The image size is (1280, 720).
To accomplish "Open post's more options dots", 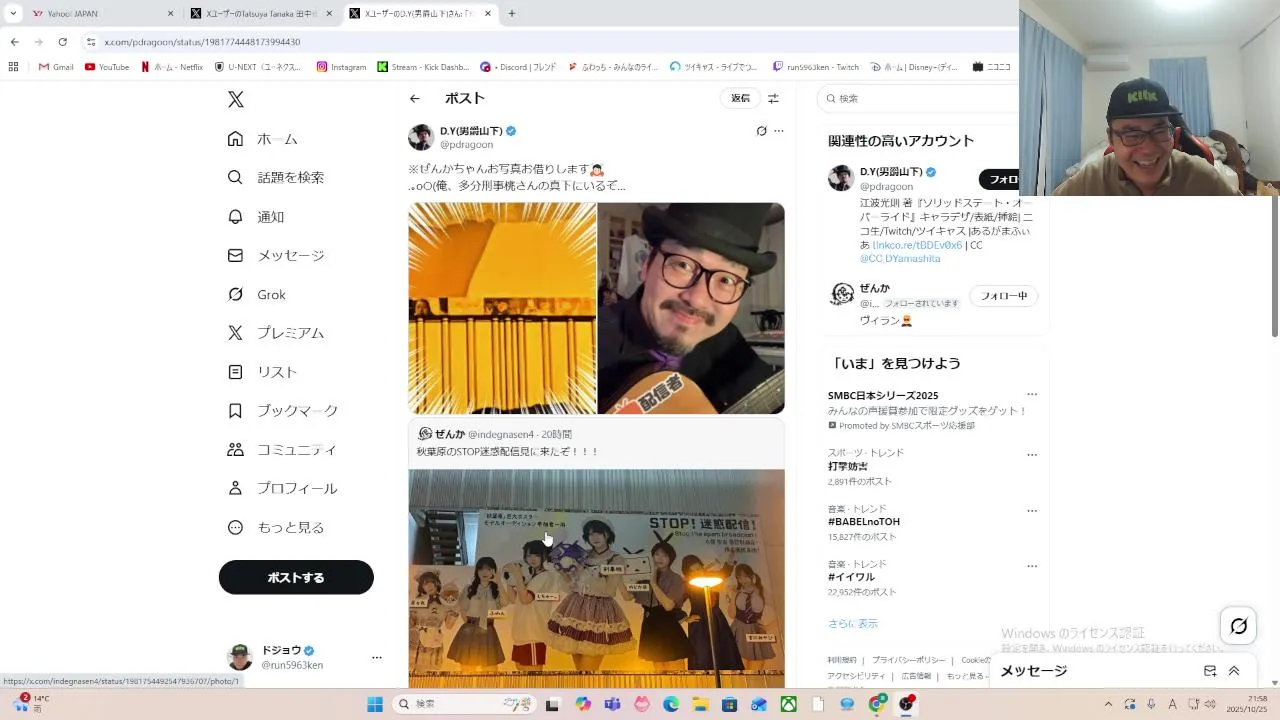I will [x=779, y=131].
